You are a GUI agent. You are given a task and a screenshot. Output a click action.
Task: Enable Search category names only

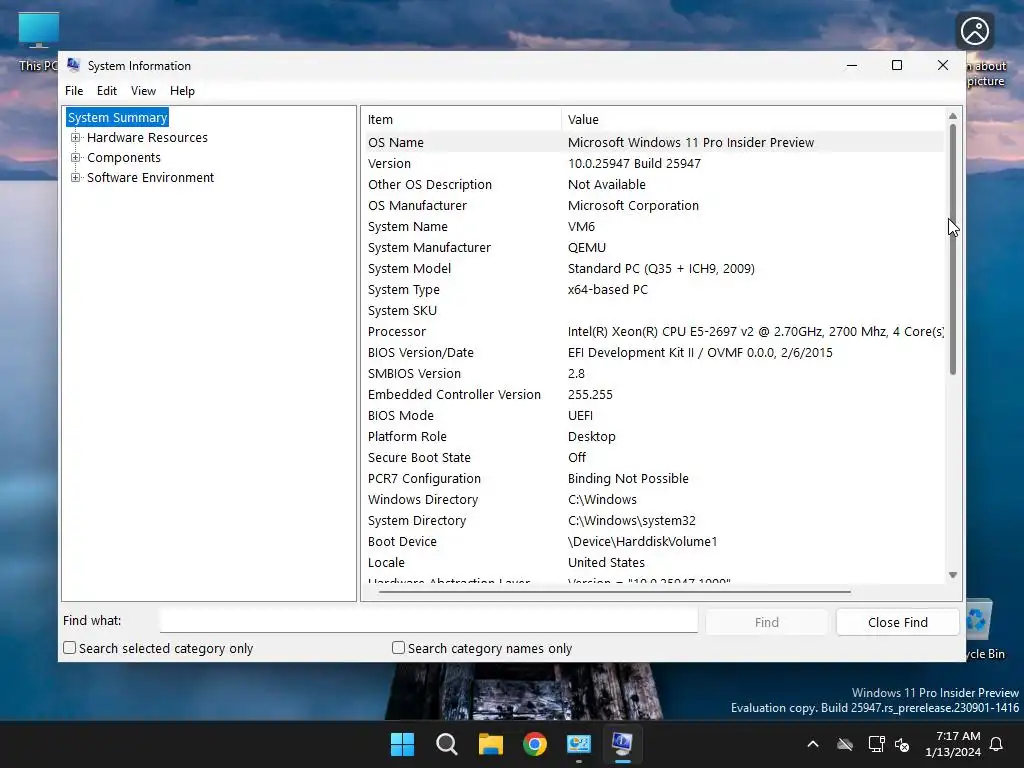398,648
